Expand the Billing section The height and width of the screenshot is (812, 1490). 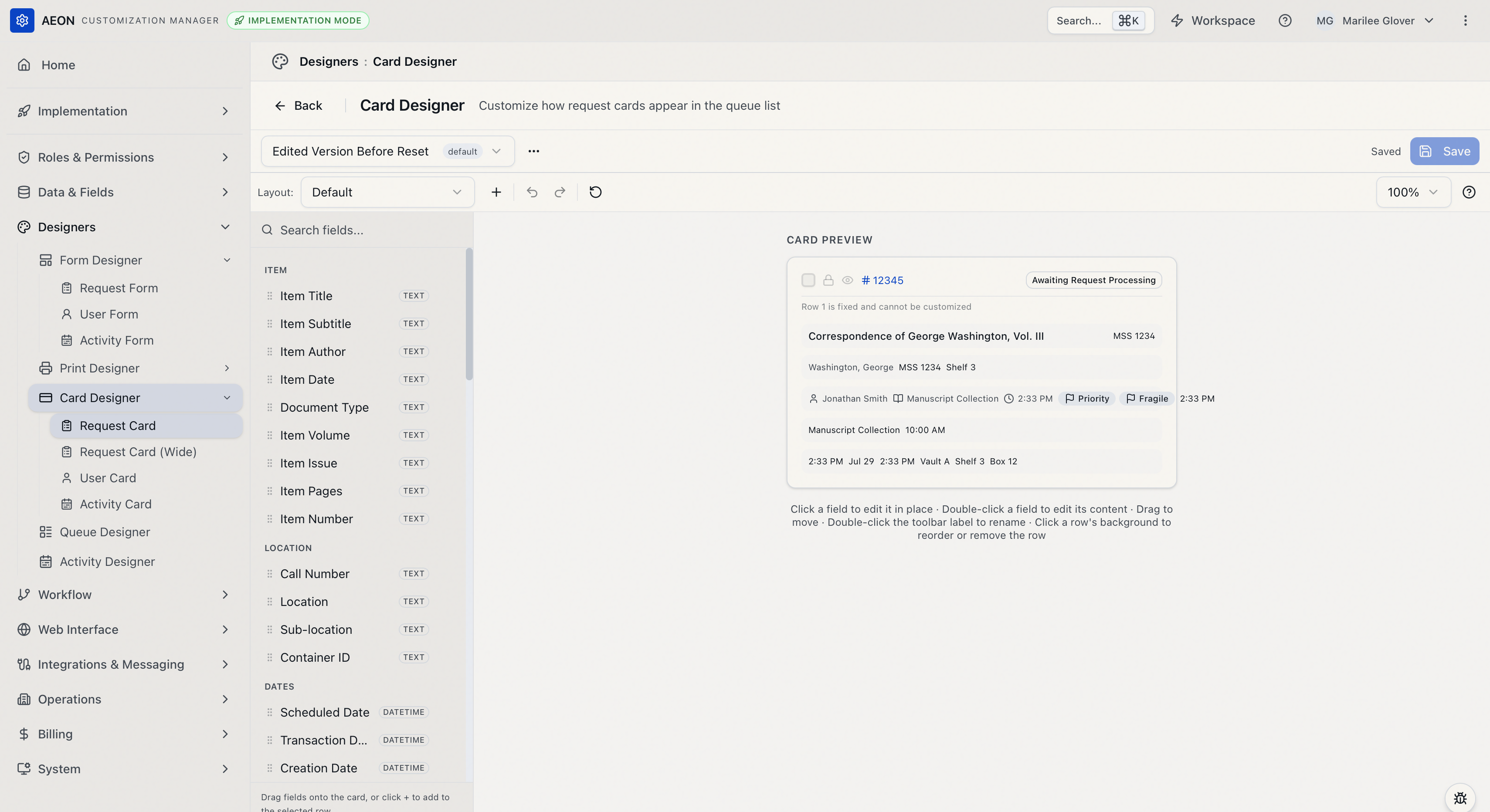click(124, 734)
